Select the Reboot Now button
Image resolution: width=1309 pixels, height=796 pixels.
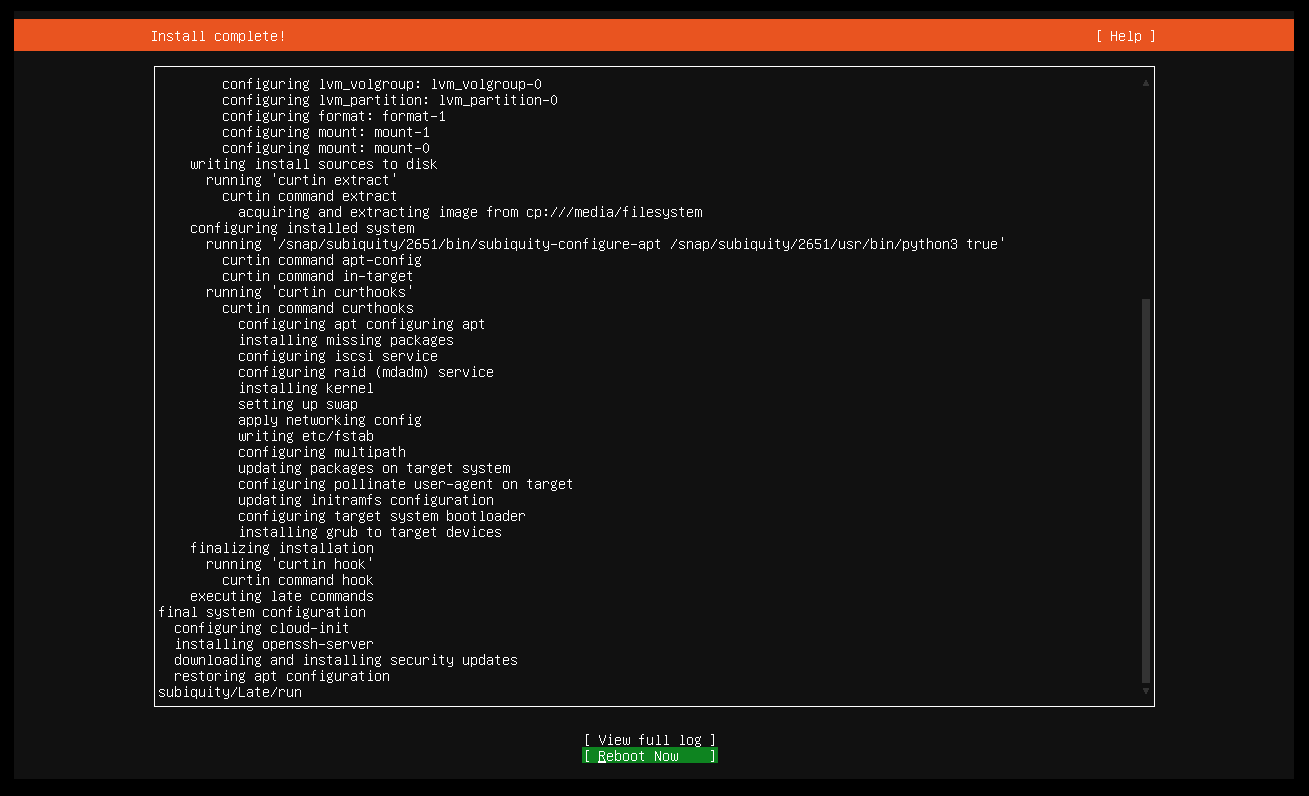tap(649, 755)
